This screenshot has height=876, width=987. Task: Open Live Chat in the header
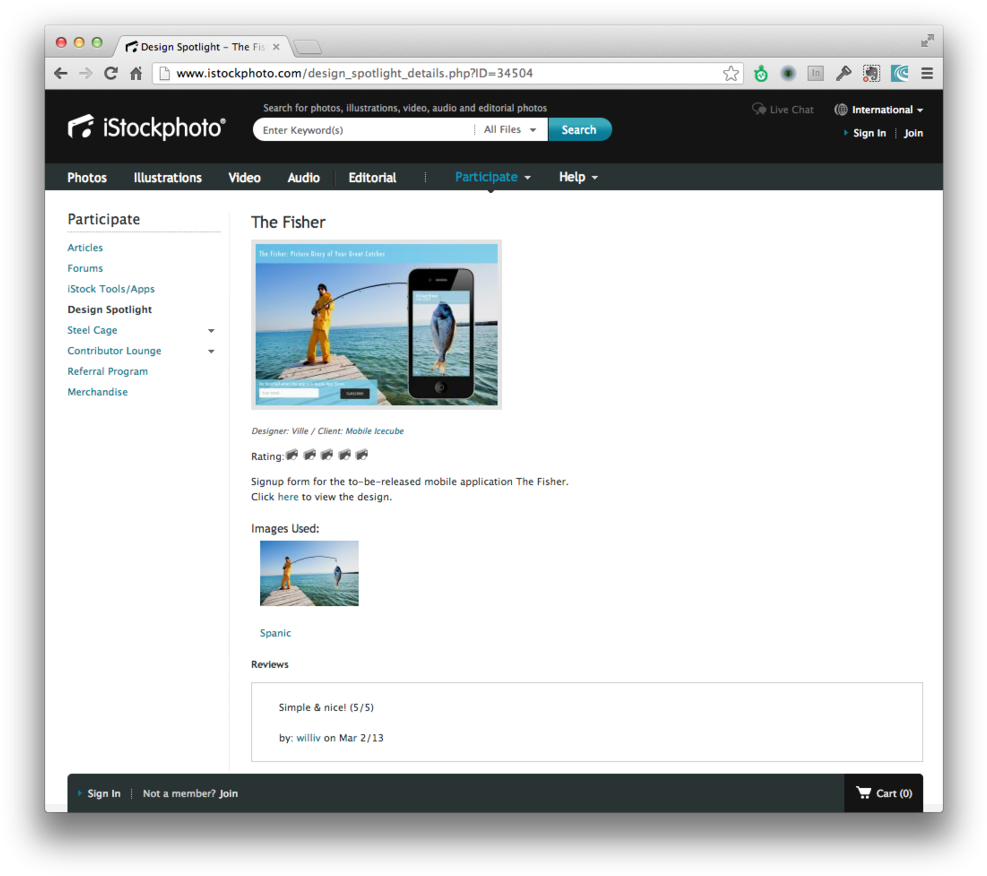point(783,110)
